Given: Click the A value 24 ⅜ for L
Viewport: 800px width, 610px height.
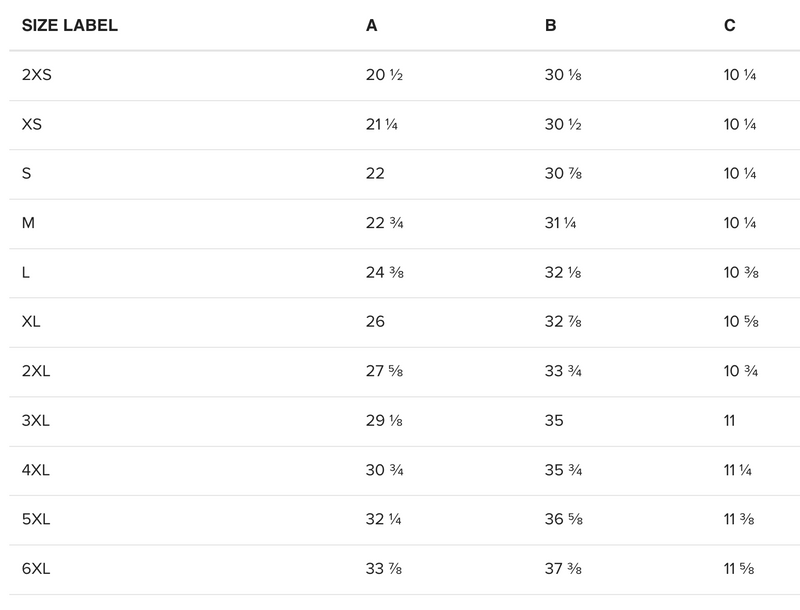Looking at the screenshot, I should (x=384, y=273).
